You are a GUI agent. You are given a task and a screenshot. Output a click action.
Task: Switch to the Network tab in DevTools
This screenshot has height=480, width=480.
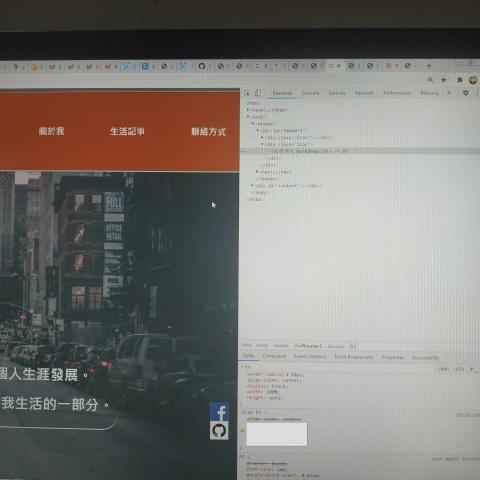pos(364,93)
